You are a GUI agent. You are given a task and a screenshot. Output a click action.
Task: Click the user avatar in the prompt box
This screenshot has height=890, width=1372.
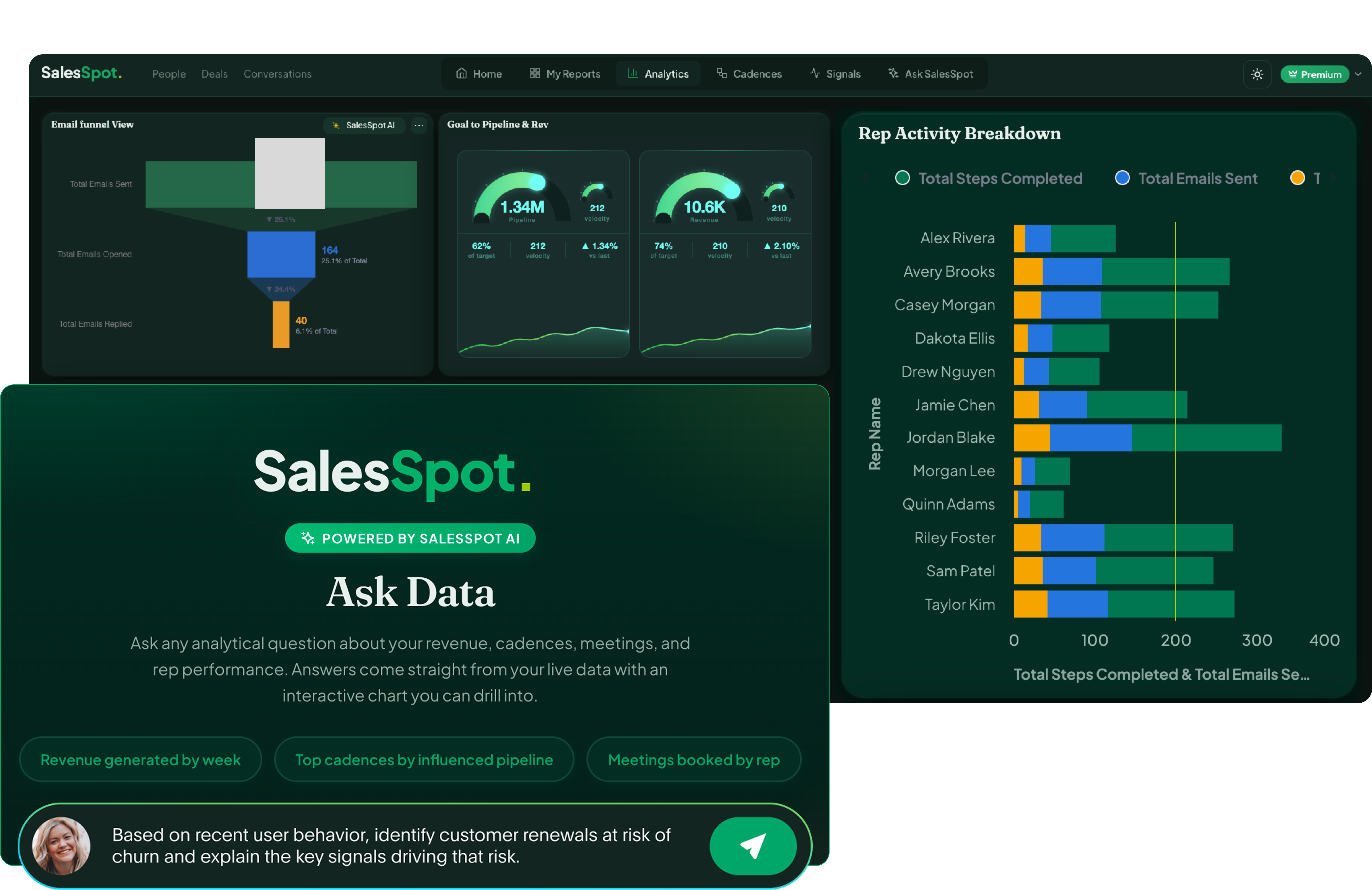(x=61, y=846)
